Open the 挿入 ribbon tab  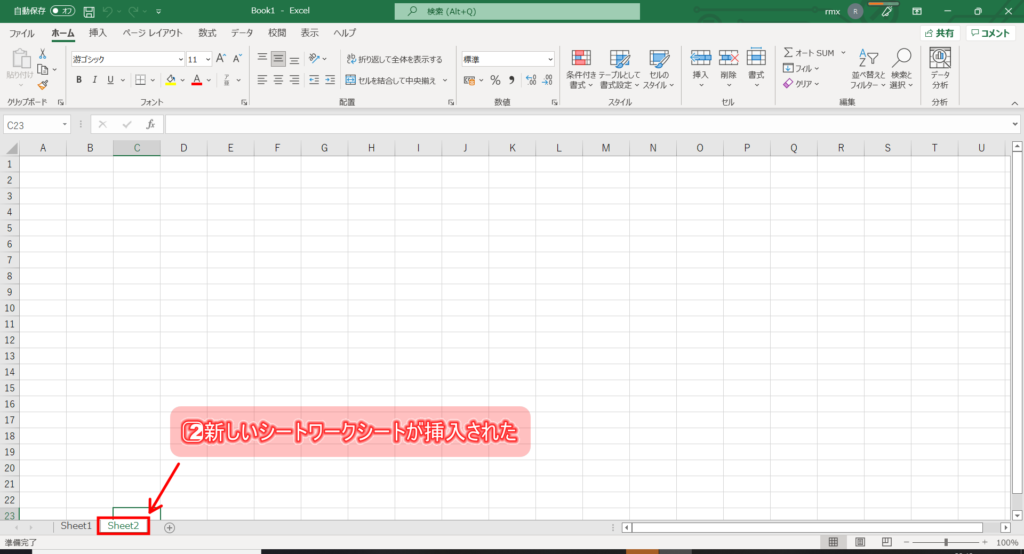click(x=98, y=33)
